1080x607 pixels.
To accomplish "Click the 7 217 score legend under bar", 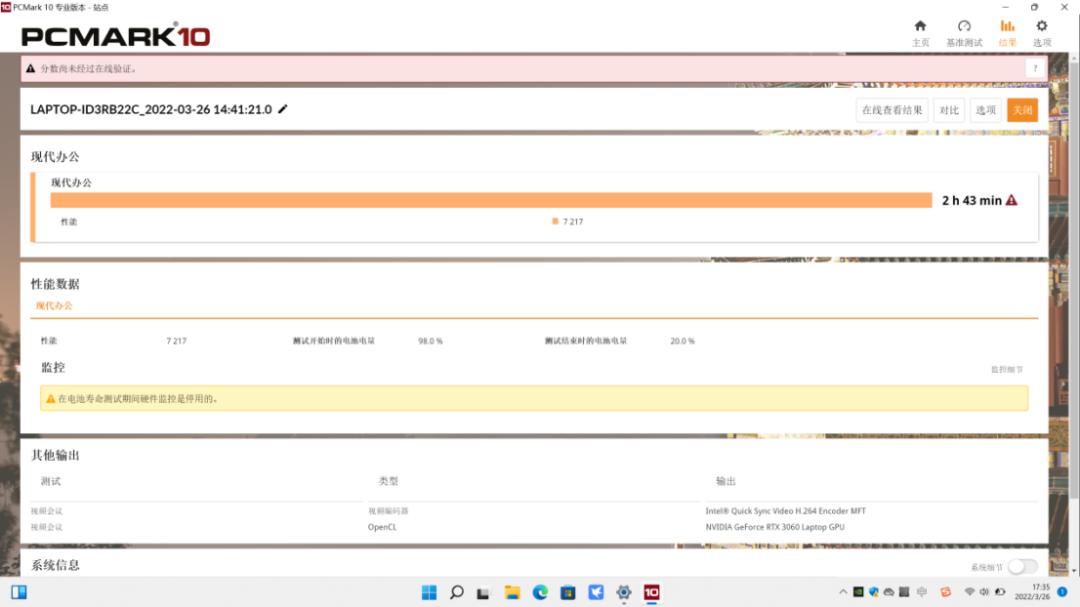I will point(568,221).
